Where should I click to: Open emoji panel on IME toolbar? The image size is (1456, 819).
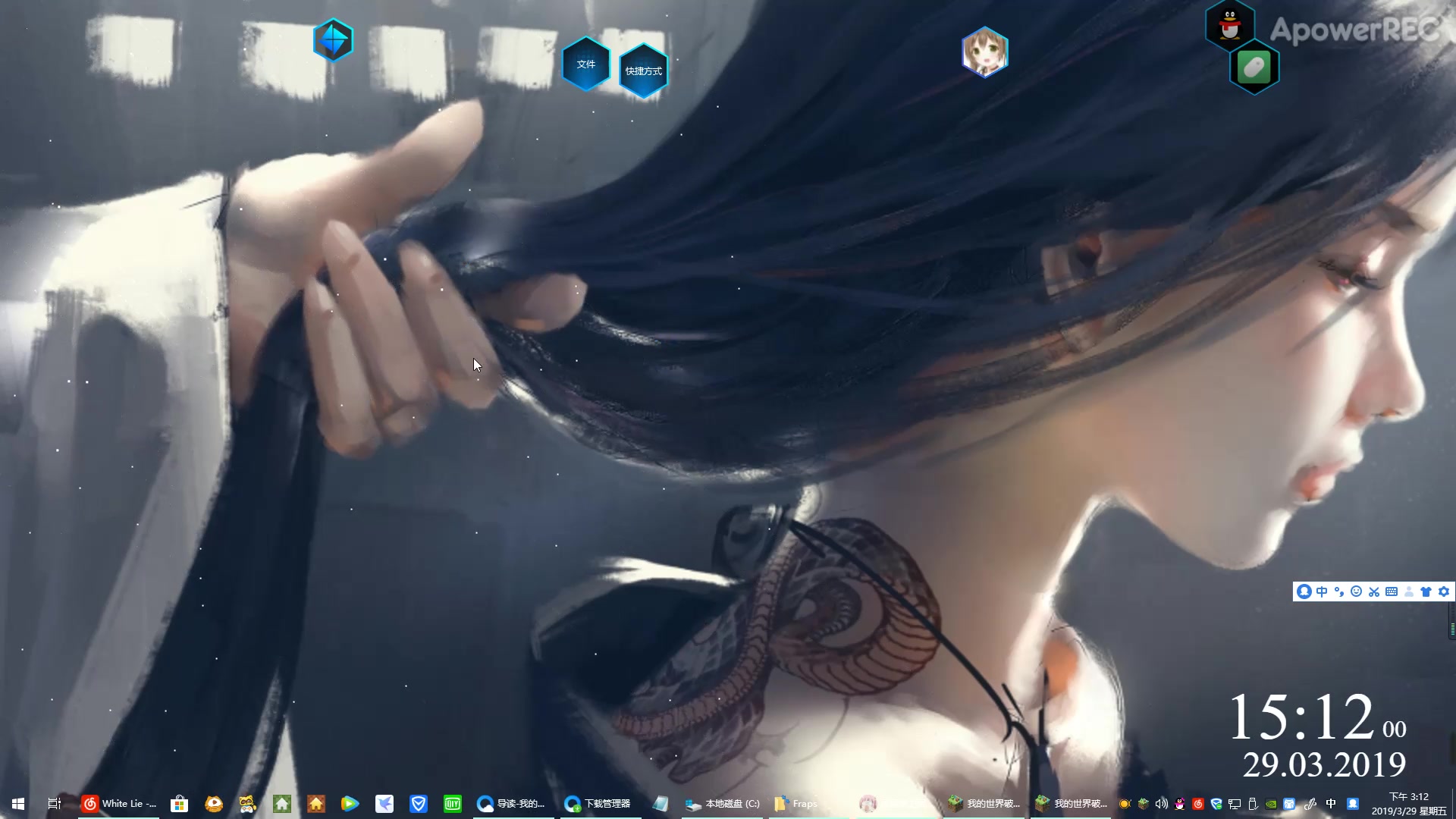(x=1357, y=591)
